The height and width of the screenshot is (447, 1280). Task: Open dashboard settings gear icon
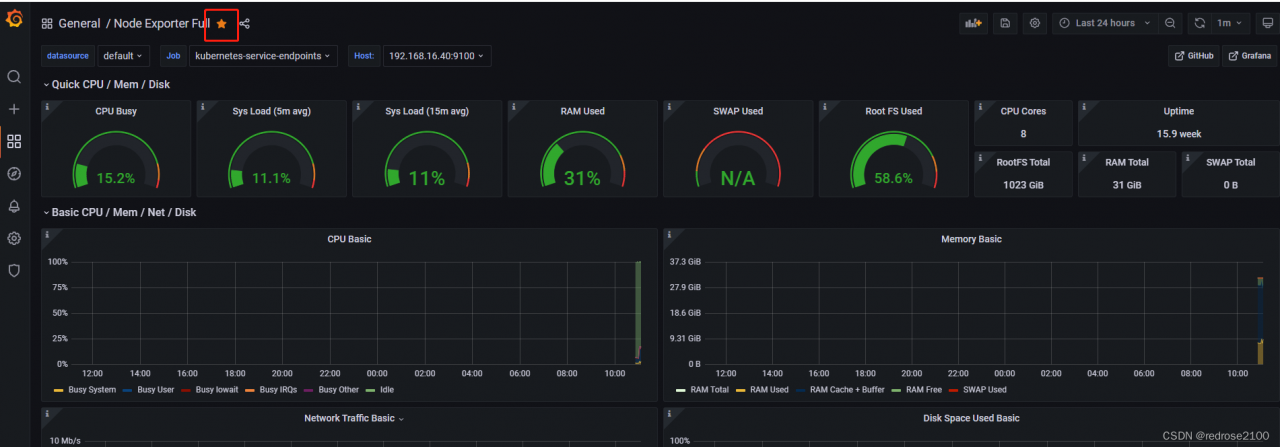click(1035, 23)
